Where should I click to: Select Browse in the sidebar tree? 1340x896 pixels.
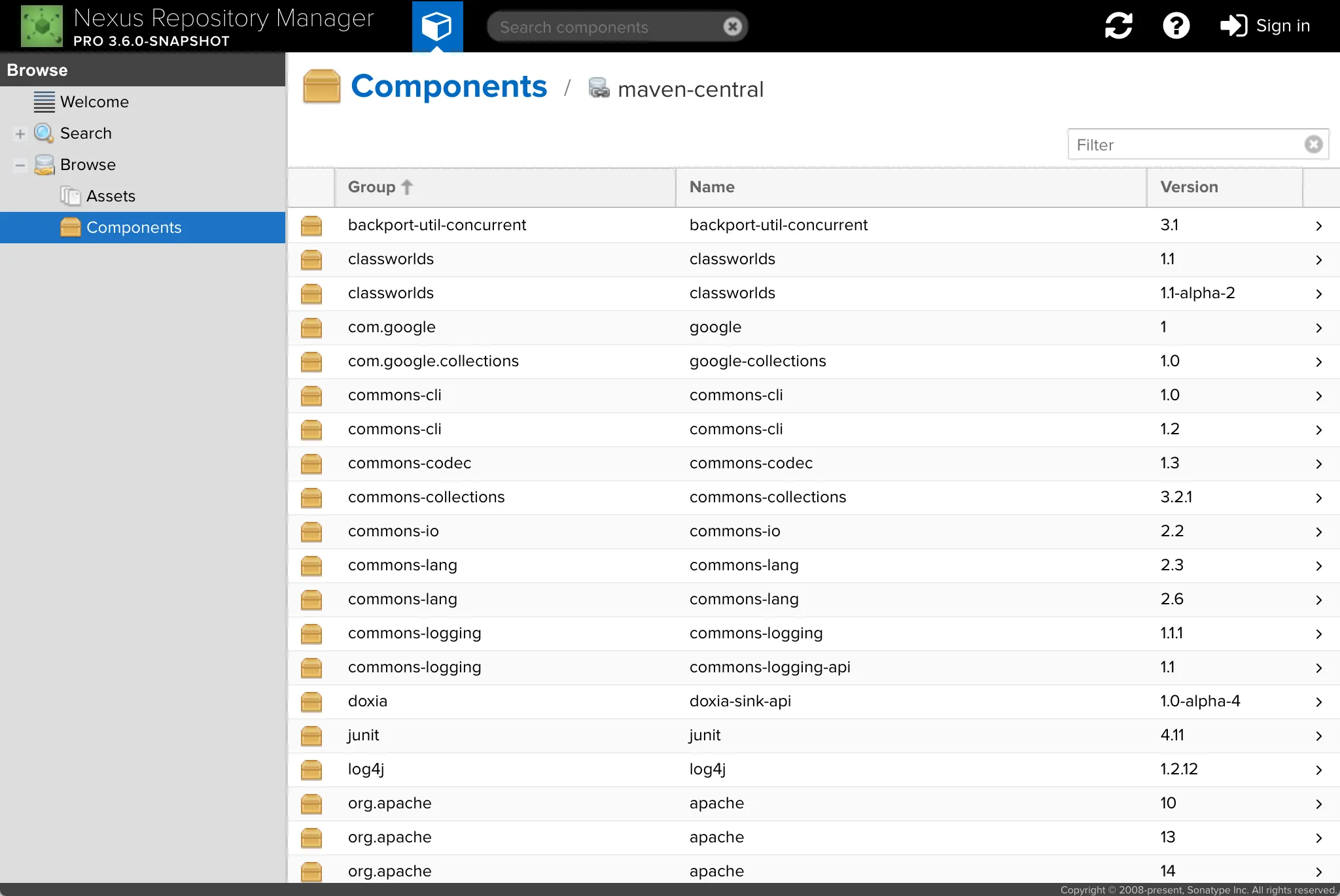click(88, 165)
